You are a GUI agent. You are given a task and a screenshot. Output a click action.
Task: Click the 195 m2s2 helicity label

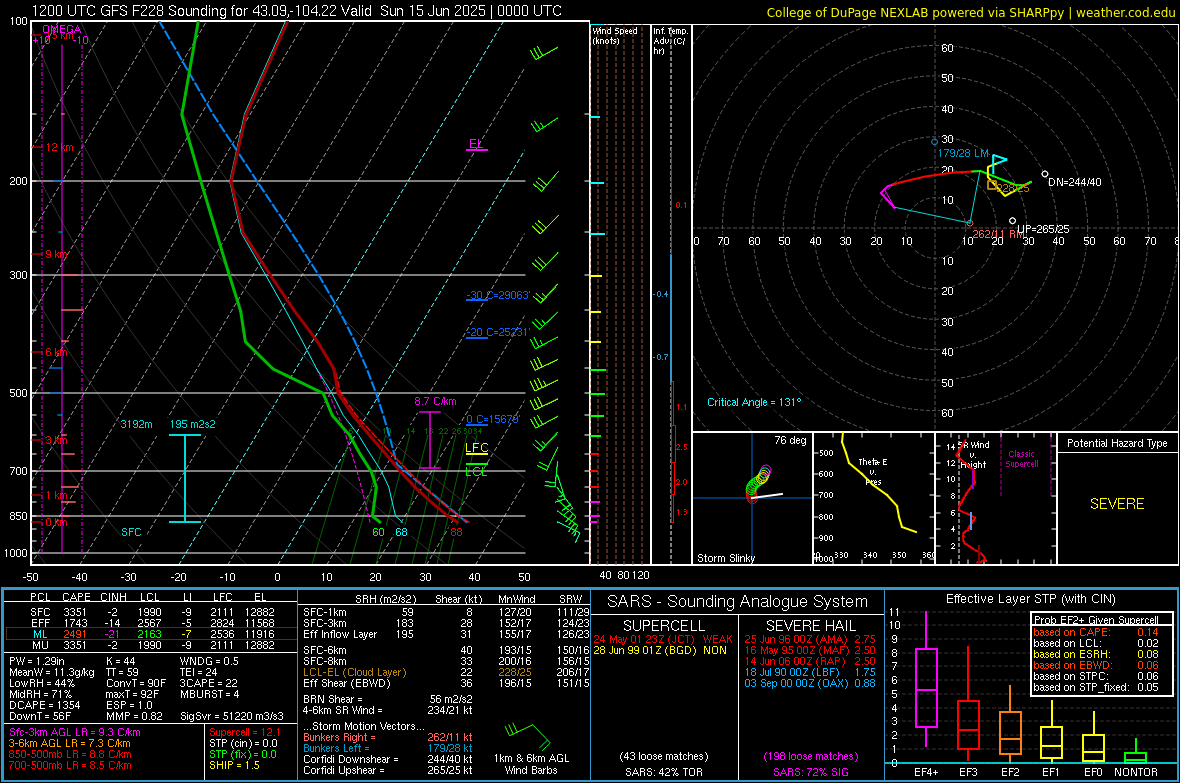(193, 424)
